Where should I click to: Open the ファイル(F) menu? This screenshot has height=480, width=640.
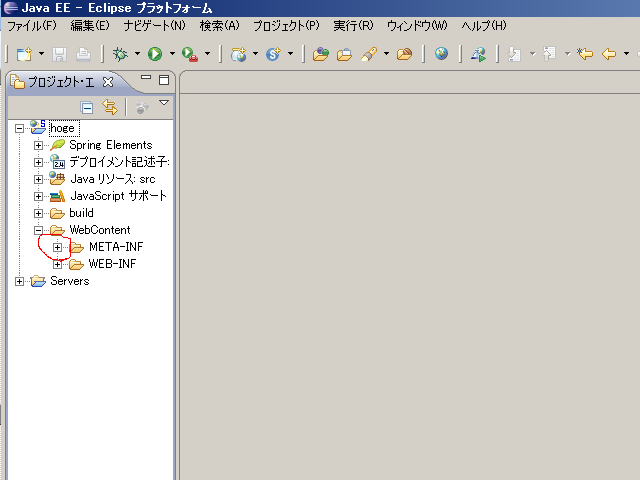32,26
